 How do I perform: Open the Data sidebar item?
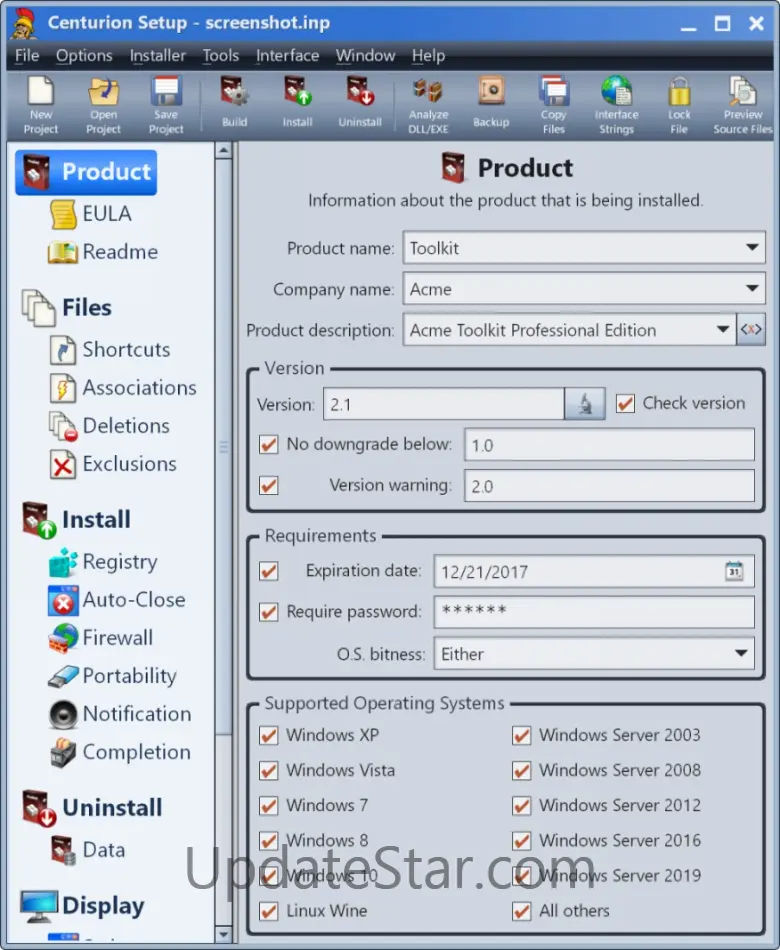click(88, 850)
